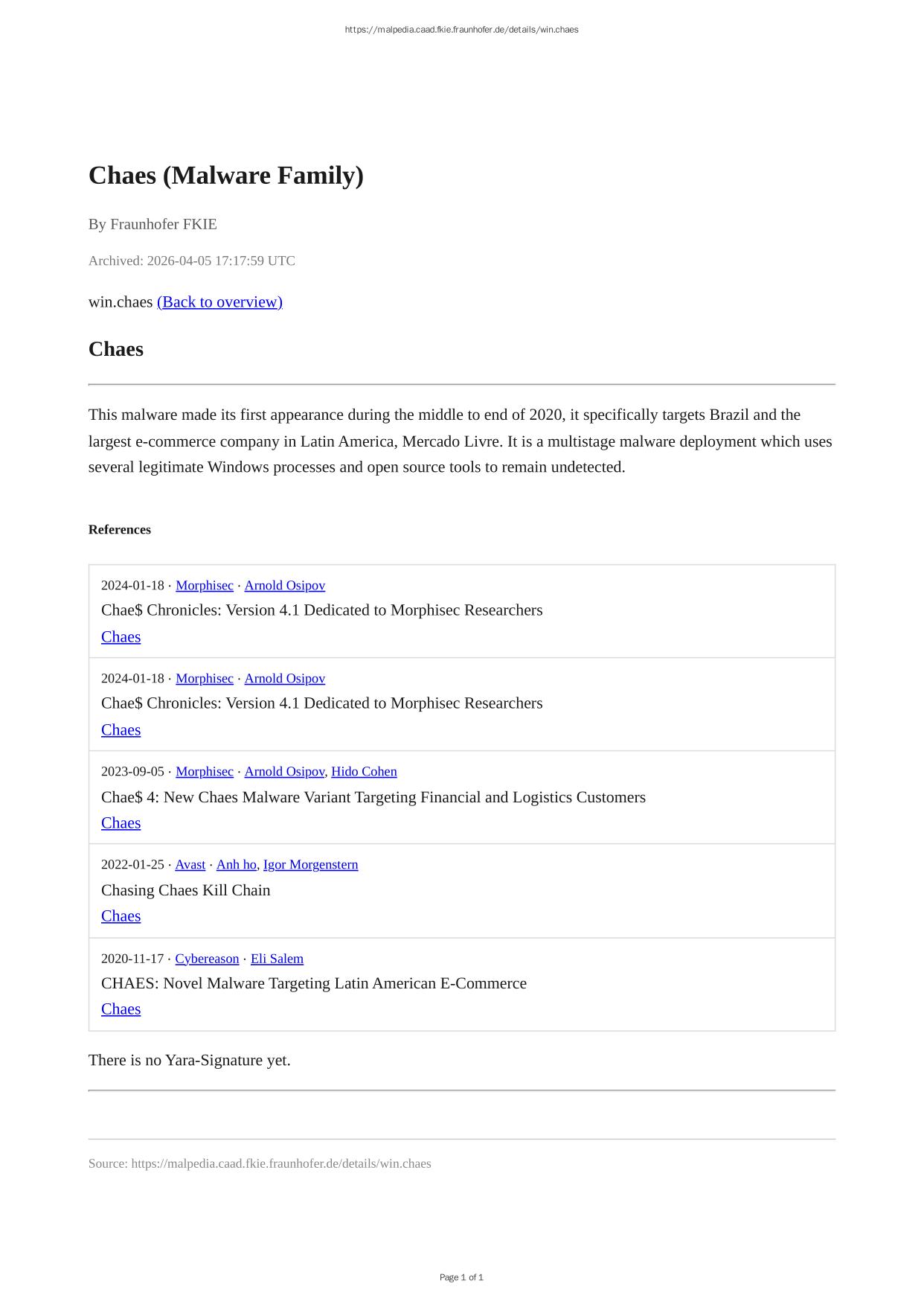
Task: Open Morphisec link in 2023-09-05 reference
Action: click(204, 772)
